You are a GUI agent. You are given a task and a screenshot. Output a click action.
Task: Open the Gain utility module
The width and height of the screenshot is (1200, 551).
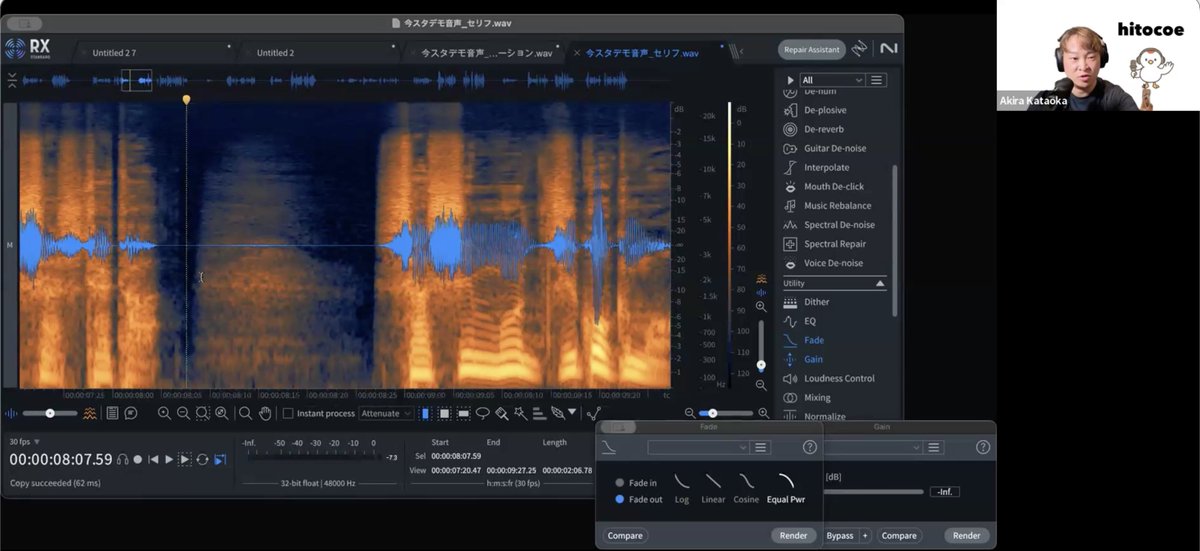[804, 359]
